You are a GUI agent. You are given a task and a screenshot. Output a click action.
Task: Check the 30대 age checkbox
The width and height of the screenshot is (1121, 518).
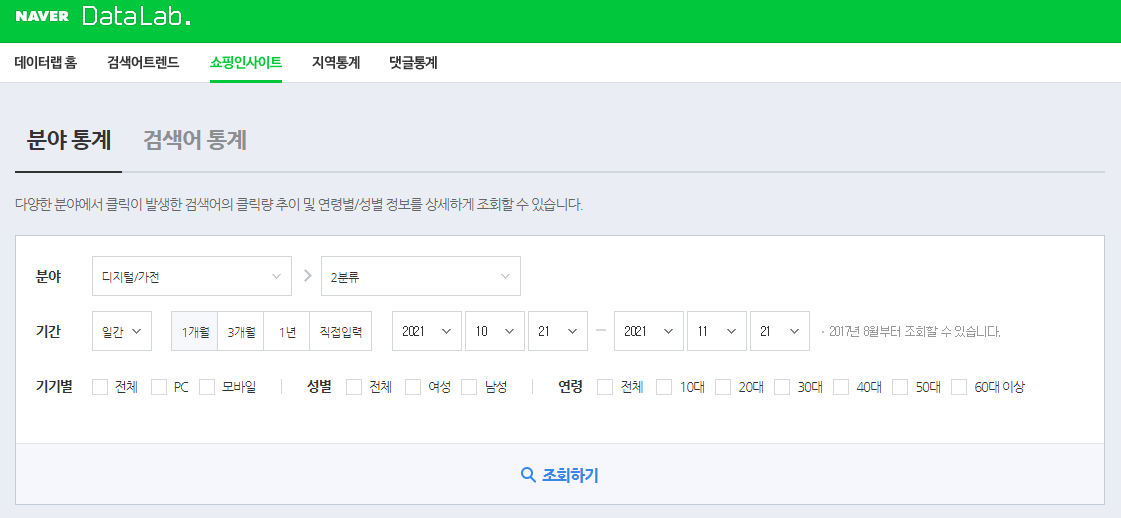[x=782, y=387]
